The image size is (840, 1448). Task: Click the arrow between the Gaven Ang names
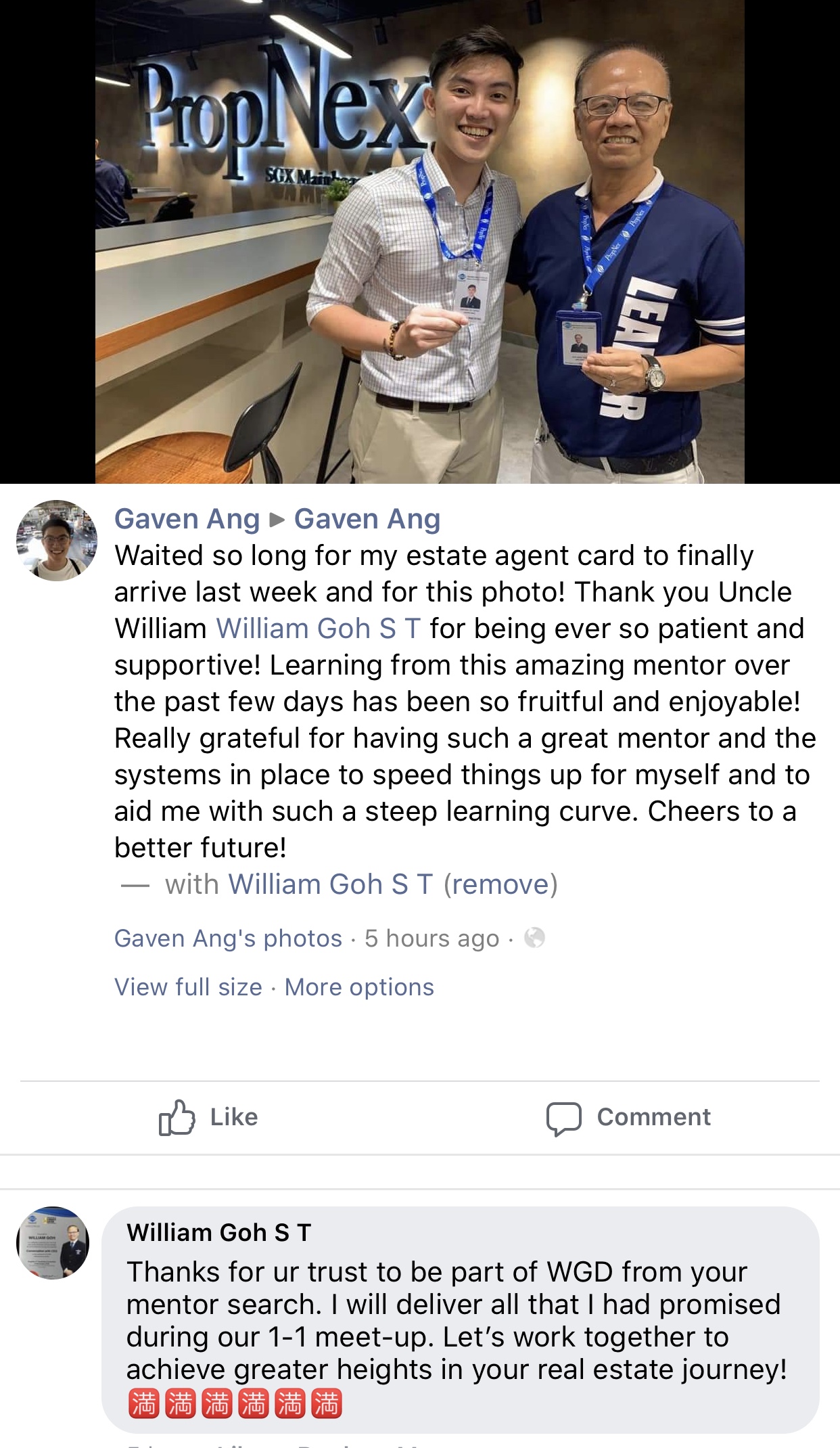pyautogui.click(x=277, y=520)
